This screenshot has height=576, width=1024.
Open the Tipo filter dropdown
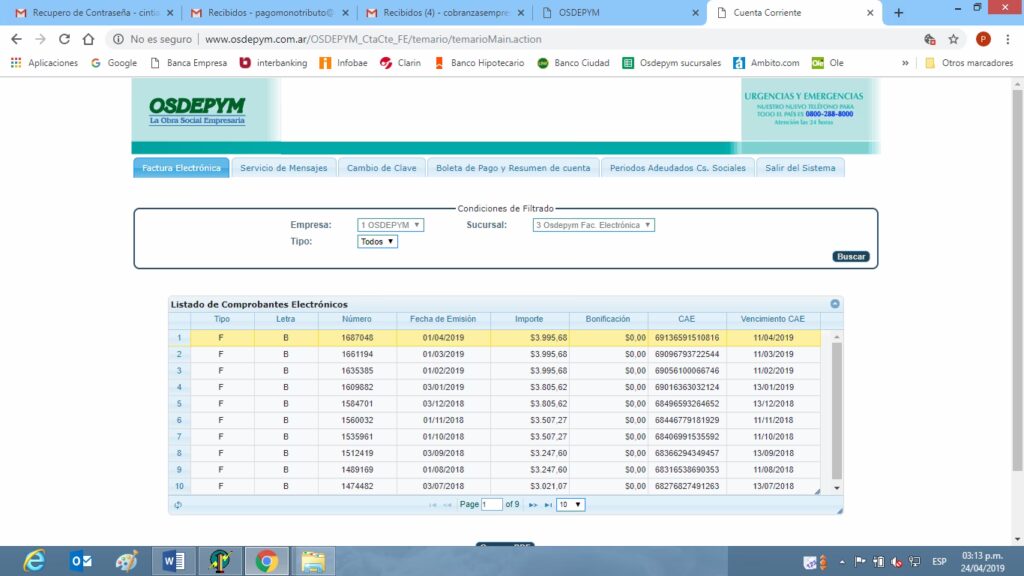[378, 242]
